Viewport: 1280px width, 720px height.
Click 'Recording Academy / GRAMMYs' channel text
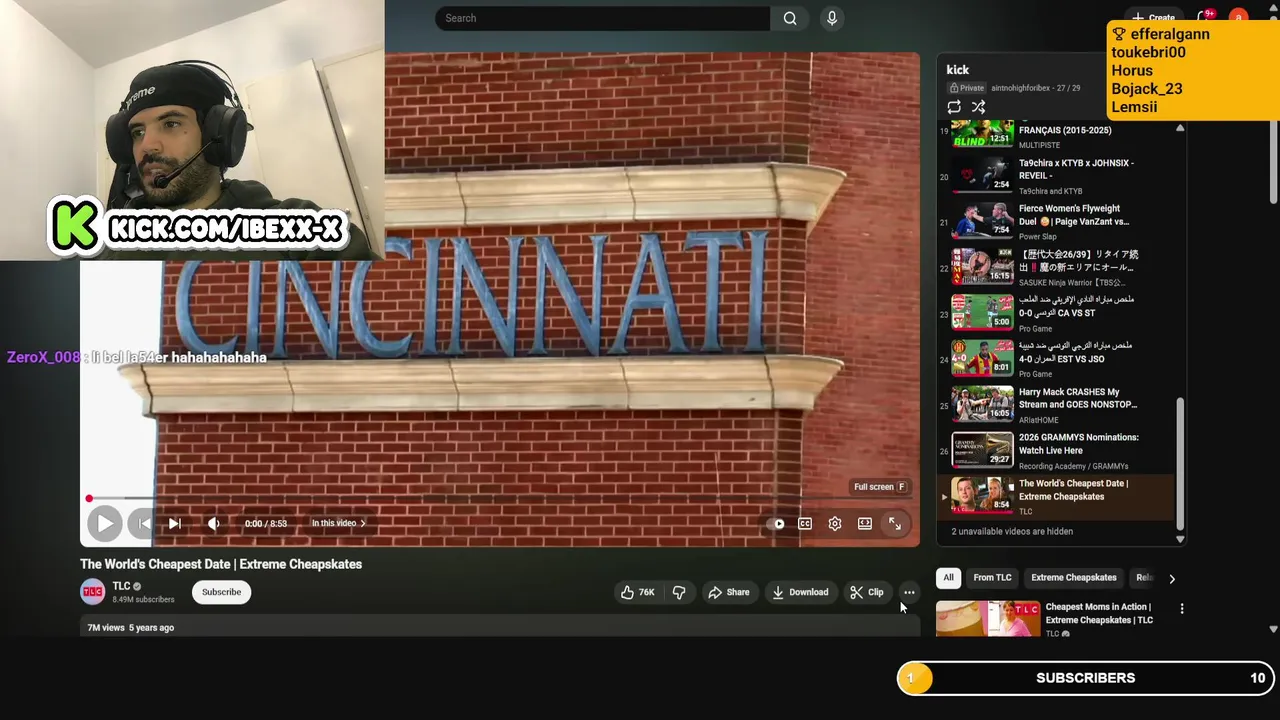(x=1073, y=466)
